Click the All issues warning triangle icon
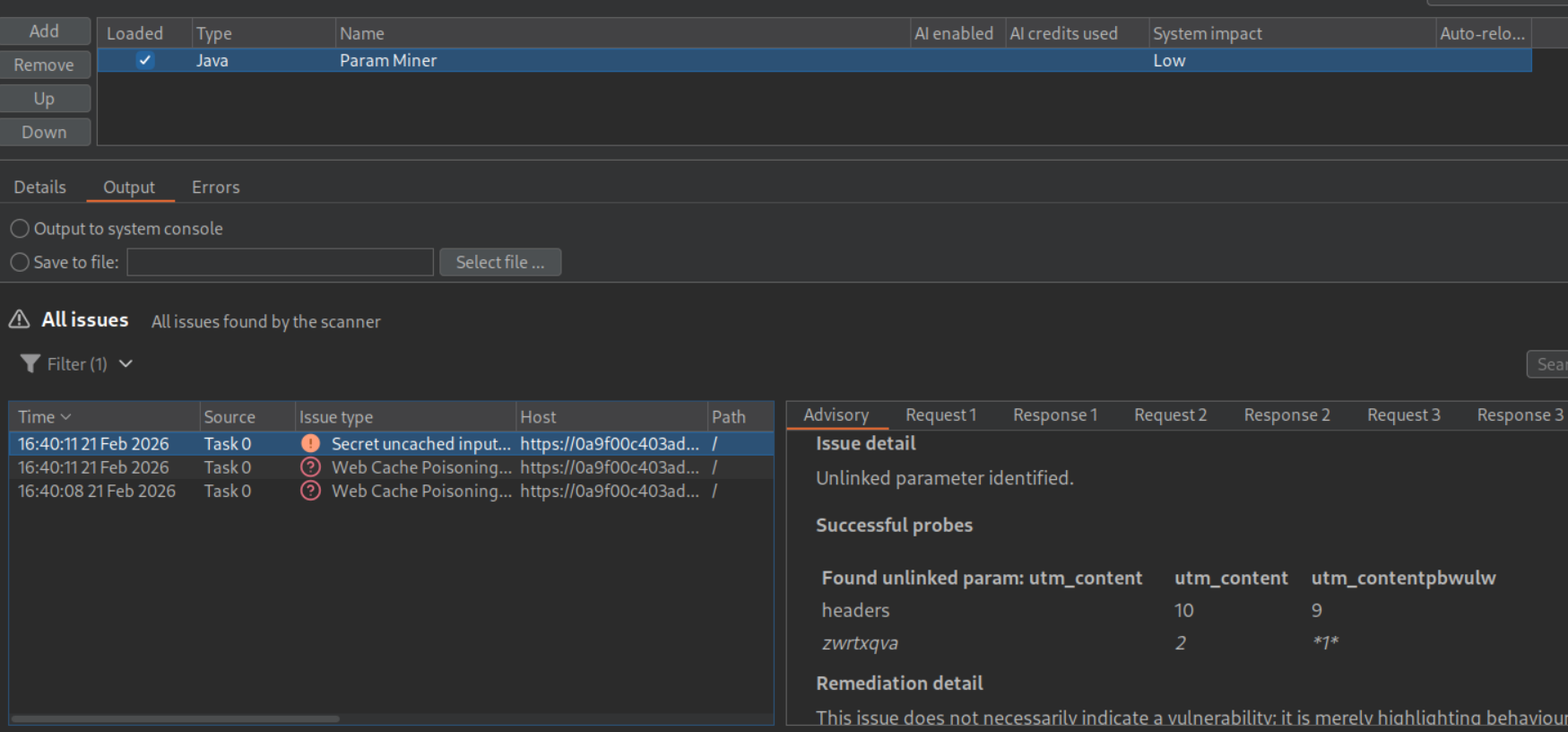 (x=19, y=319)
